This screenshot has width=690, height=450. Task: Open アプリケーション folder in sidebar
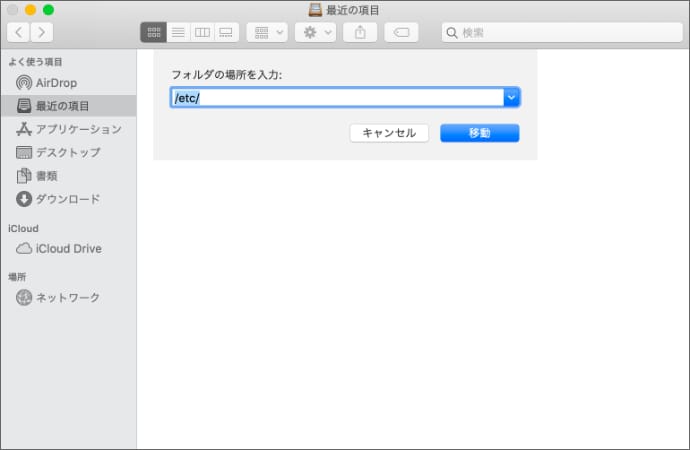click(x=78, y=129)
